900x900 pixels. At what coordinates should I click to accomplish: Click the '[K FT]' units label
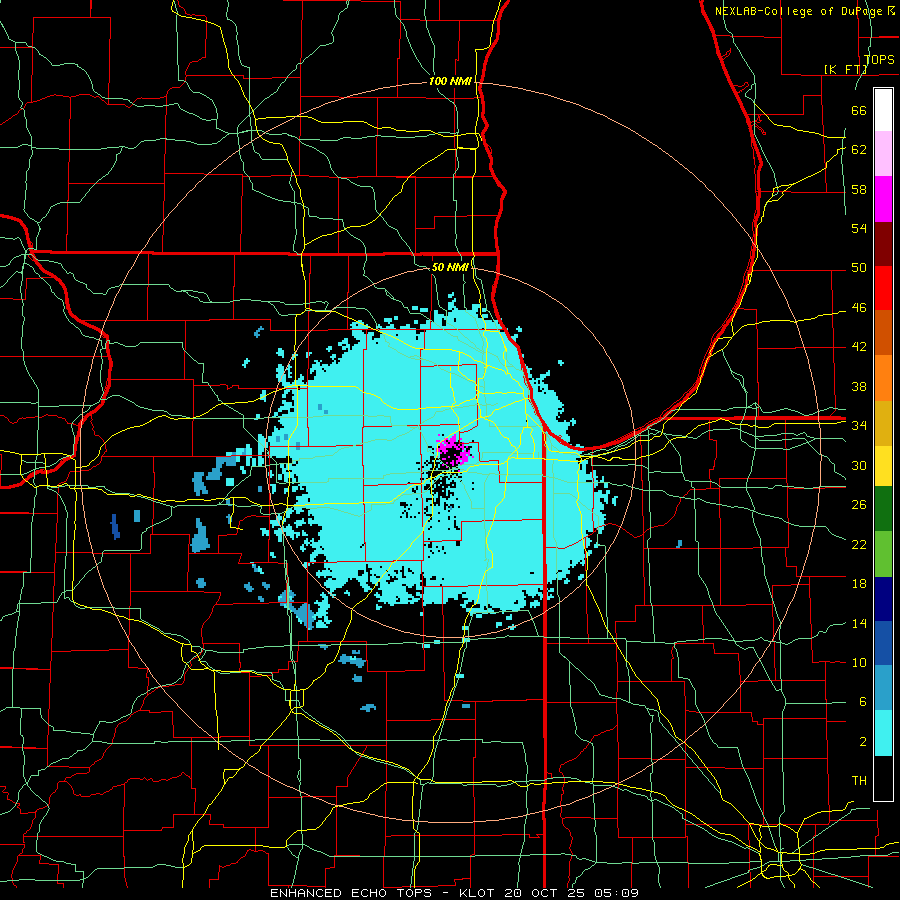[845, 69]
